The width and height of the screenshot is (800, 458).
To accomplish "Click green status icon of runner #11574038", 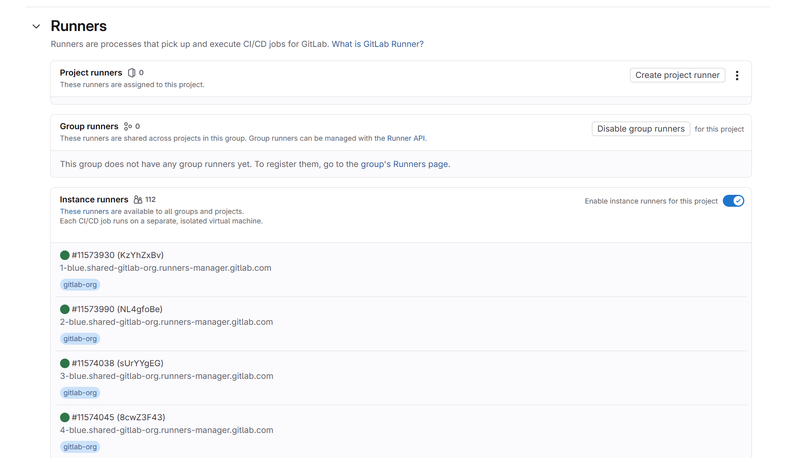I will (65, 363).
